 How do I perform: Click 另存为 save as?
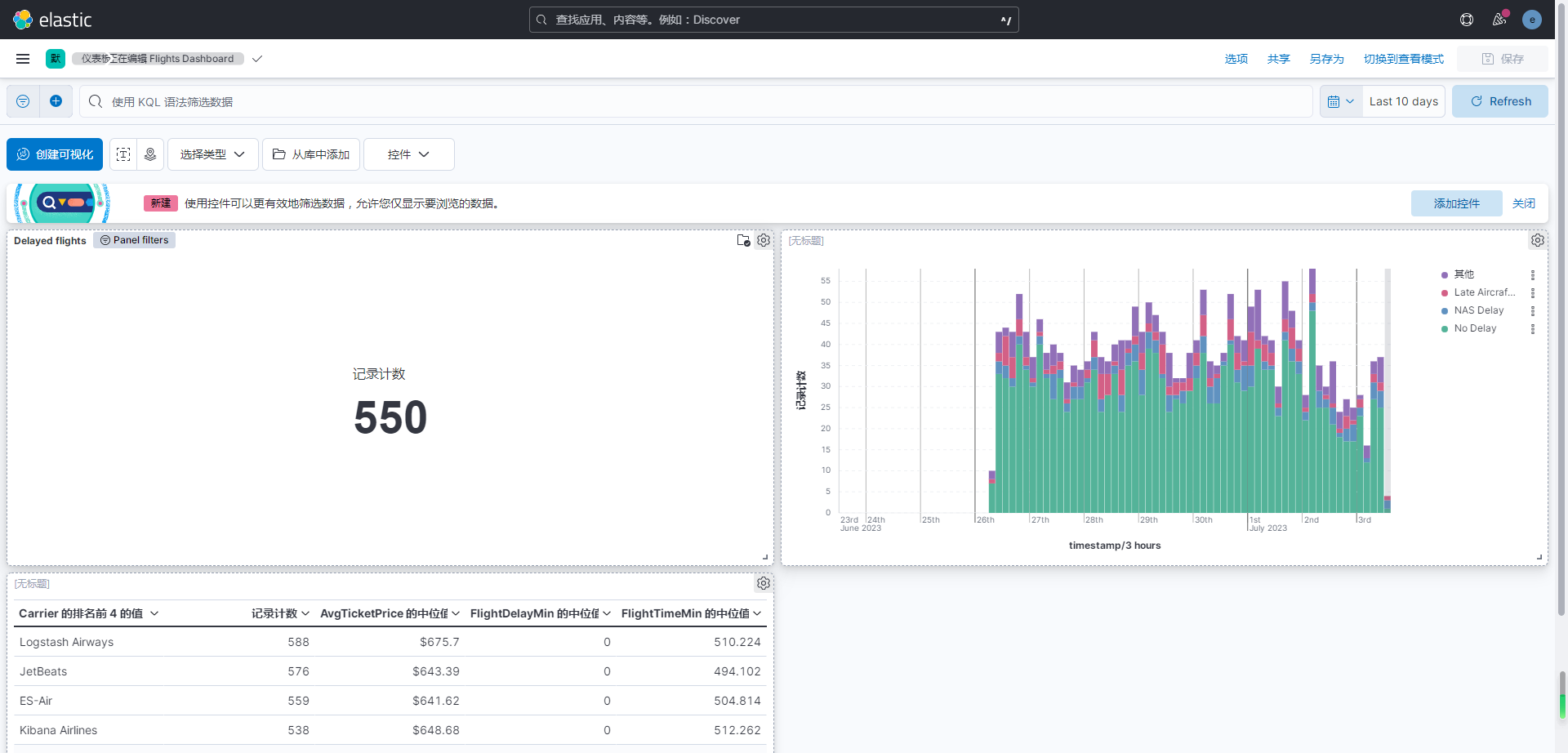1327,59
